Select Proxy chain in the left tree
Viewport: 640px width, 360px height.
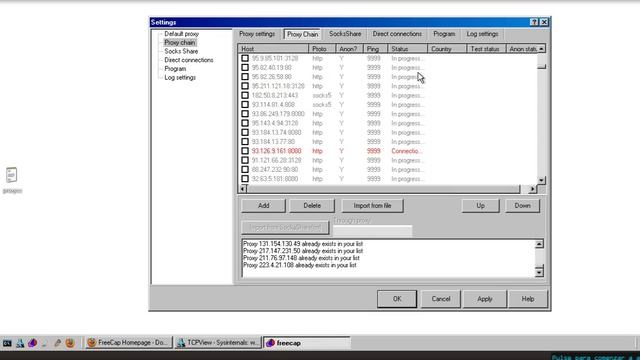coord(180,42)
